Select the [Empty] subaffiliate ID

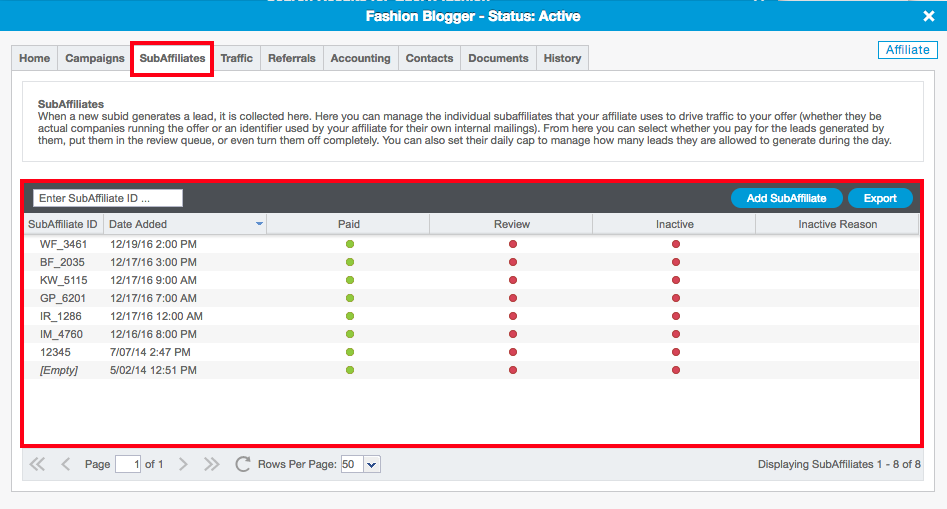tap(59, 370)
